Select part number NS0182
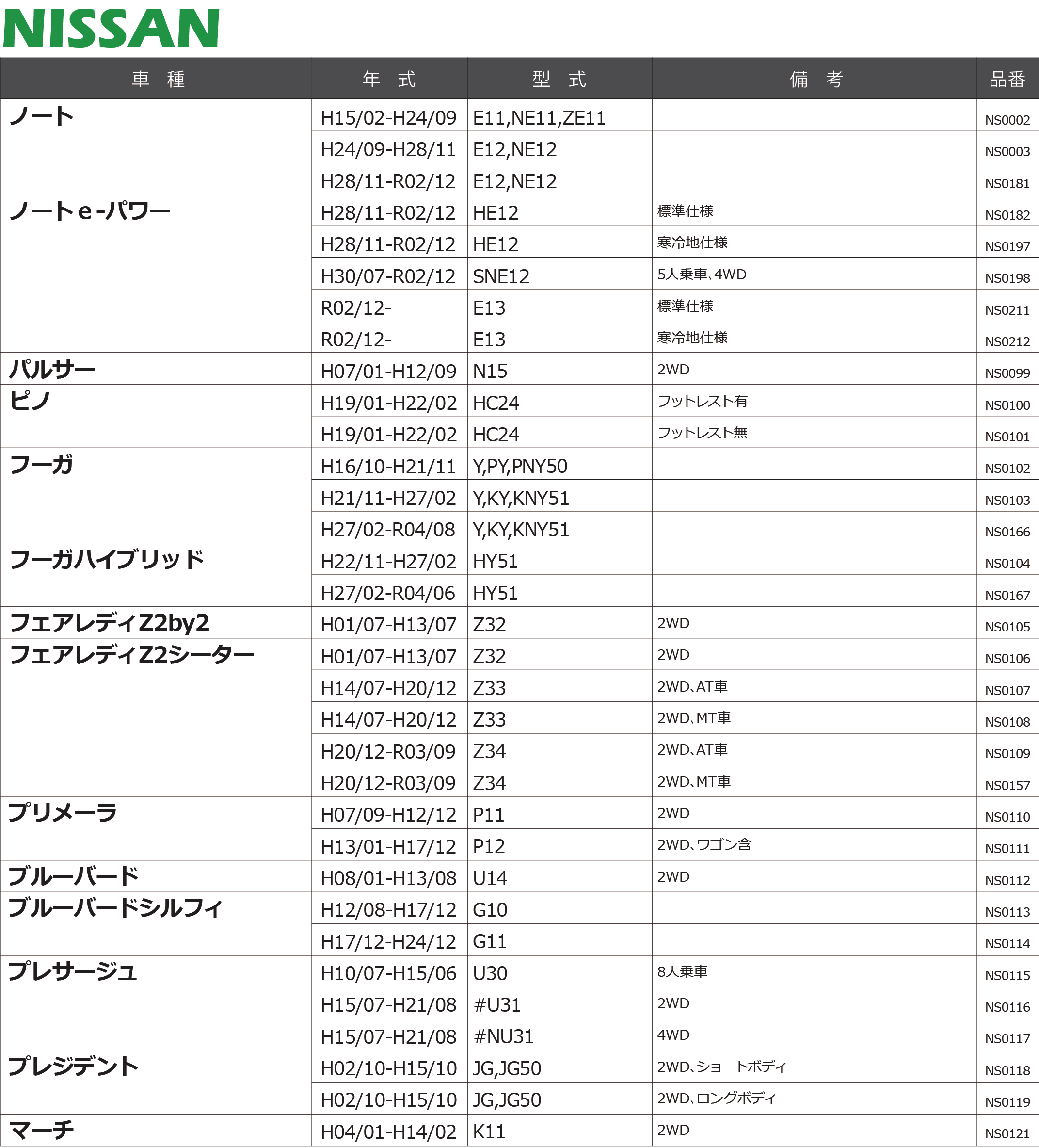Screen dimensions: 1039x1148 tap(1007, 215)
